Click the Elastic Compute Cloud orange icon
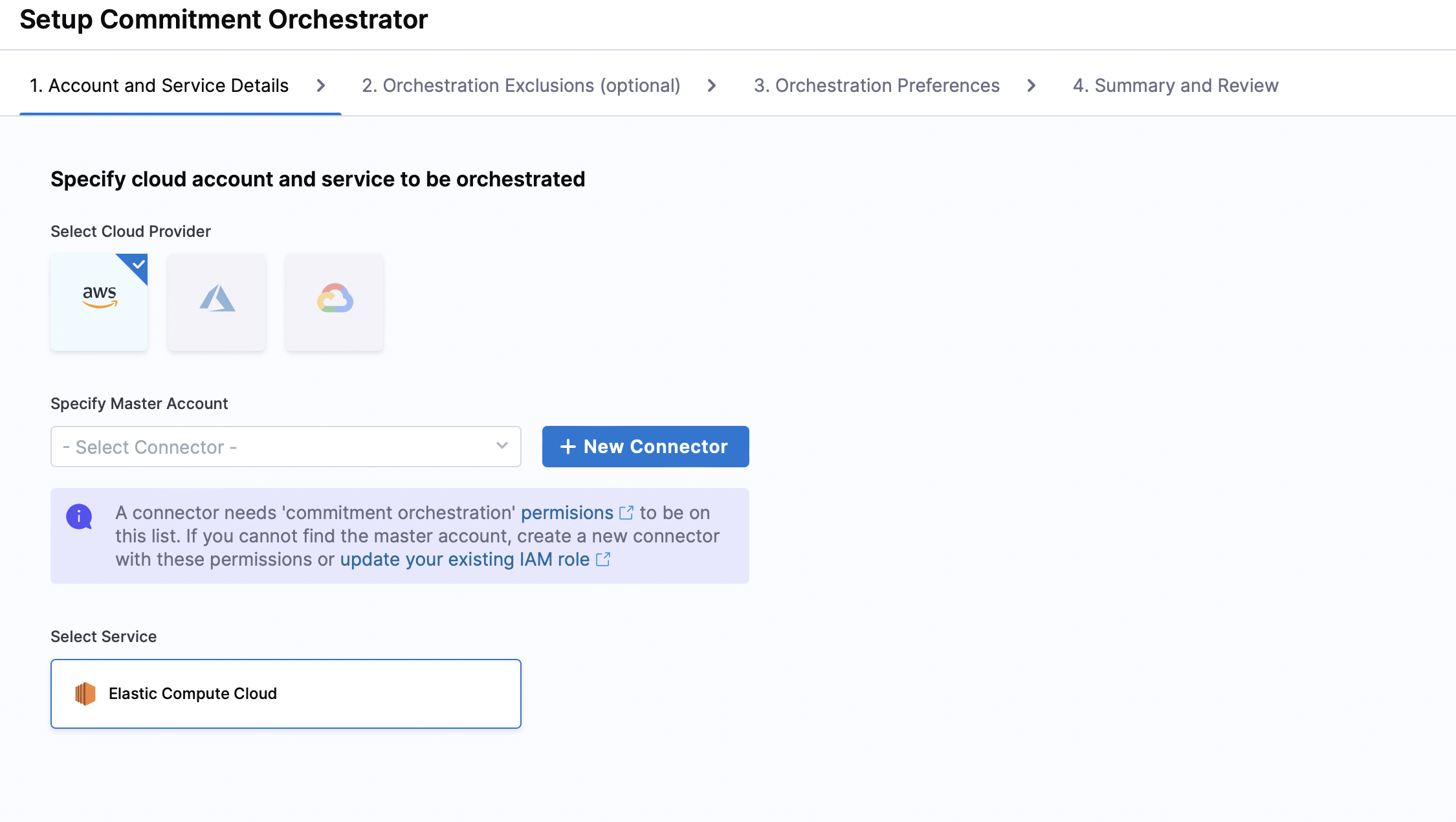Image resolution: width=1456 pixels, height=822 pixels. pyautogui.click(x=85, y=694)
